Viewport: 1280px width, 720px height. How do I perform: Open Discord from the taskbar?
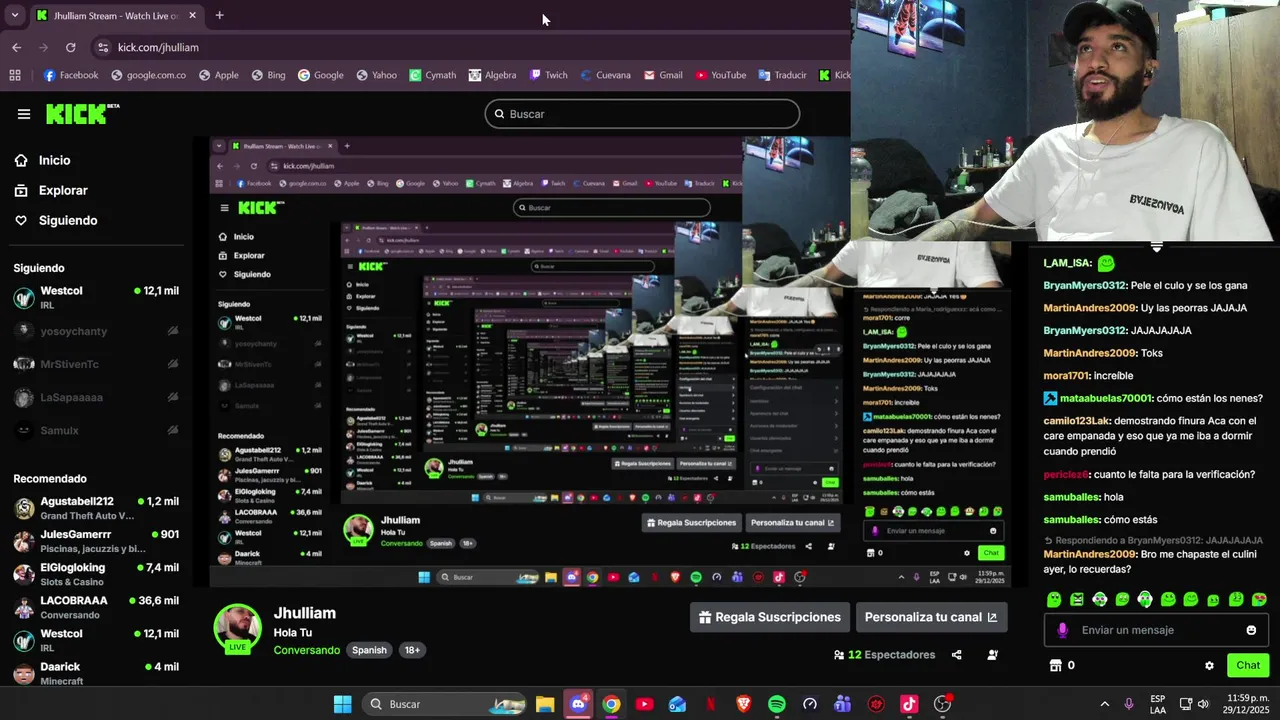(x=578, y=704)
